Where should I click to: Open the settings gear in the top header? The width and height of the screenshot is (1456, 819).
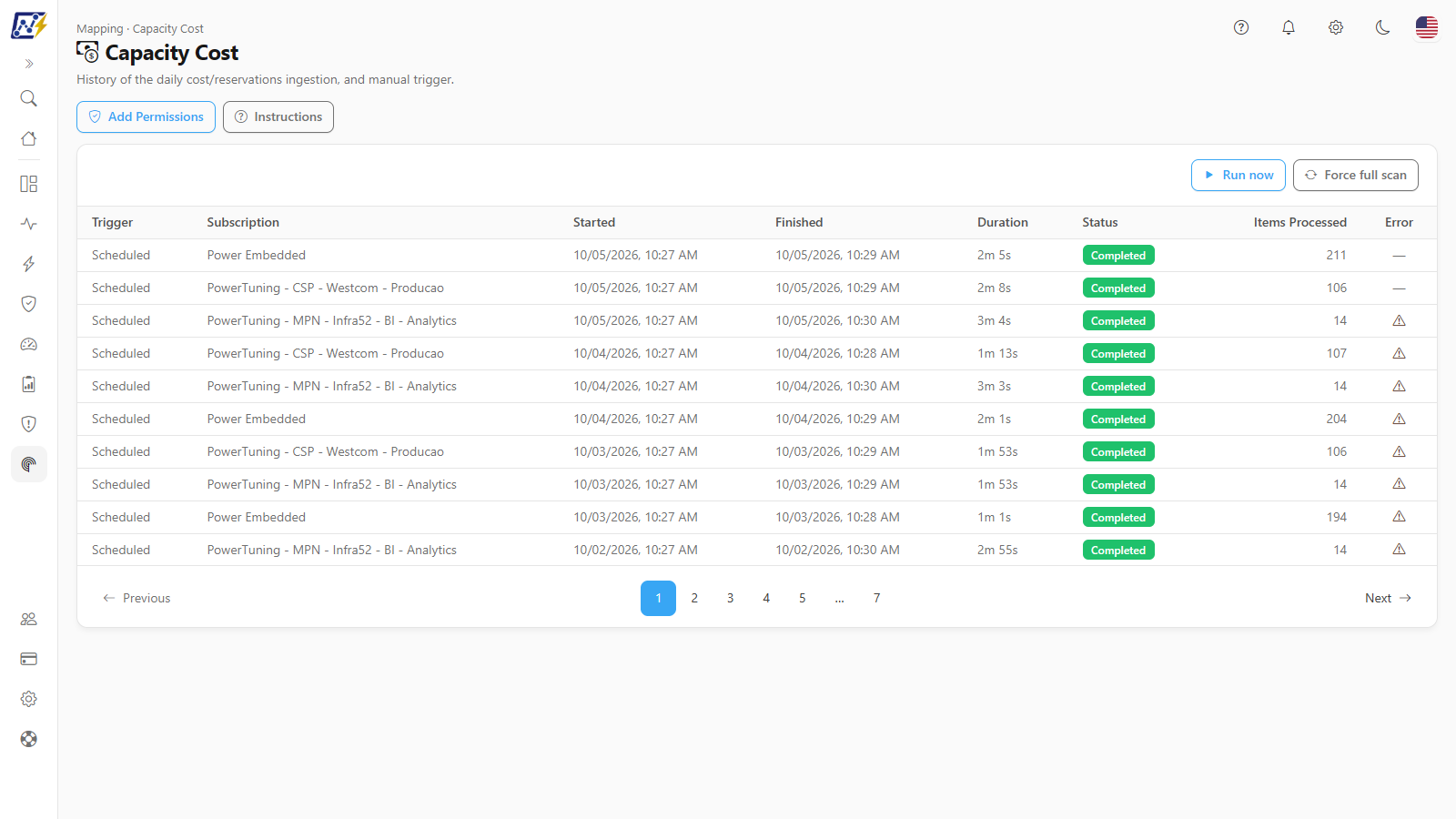tap(1336, 27)
